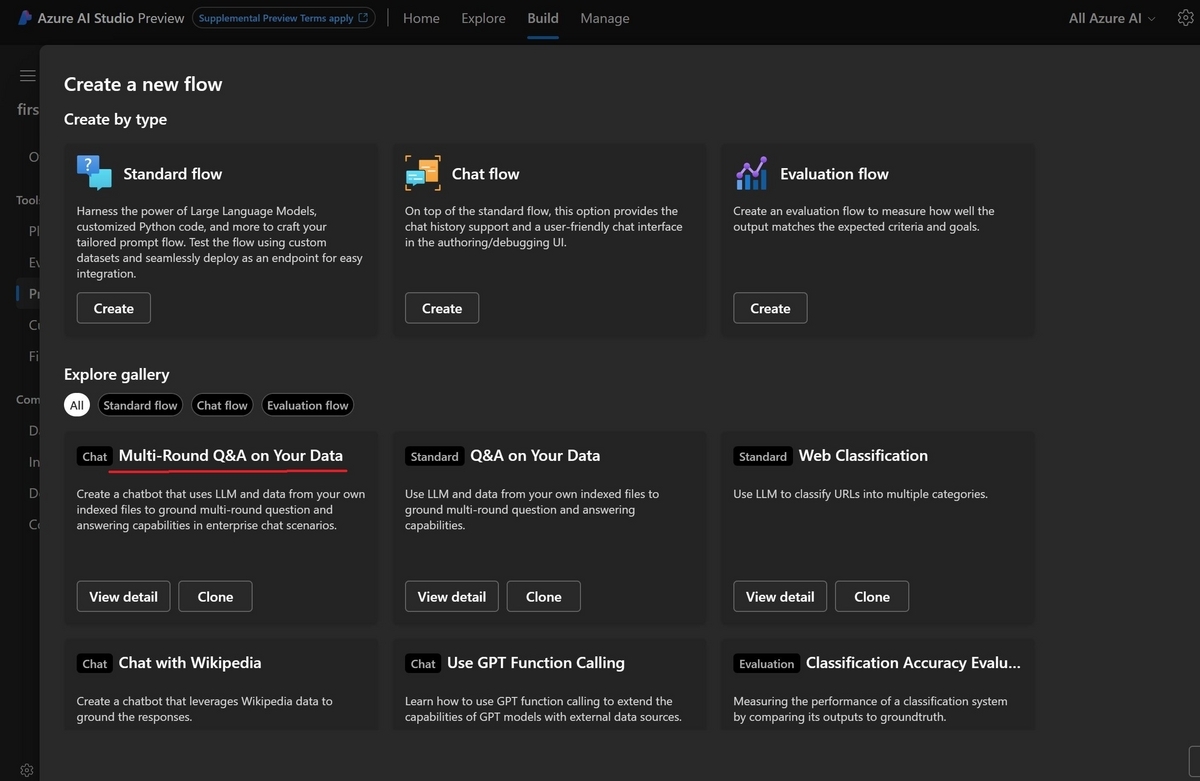Collapse the sidebar with the hamburger icon
The height and width of the screenshot is (781, 1200).
[x=26, y=74]
